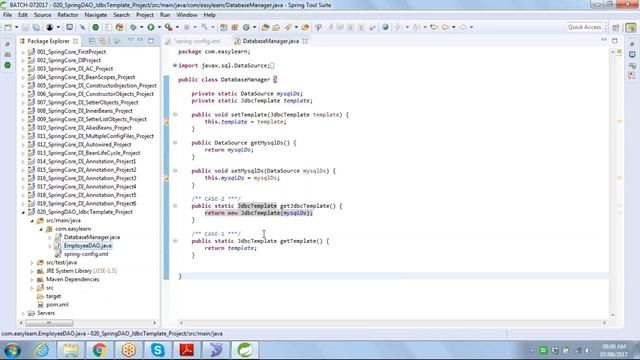Click the globe web browser toolbar icon

385,27
